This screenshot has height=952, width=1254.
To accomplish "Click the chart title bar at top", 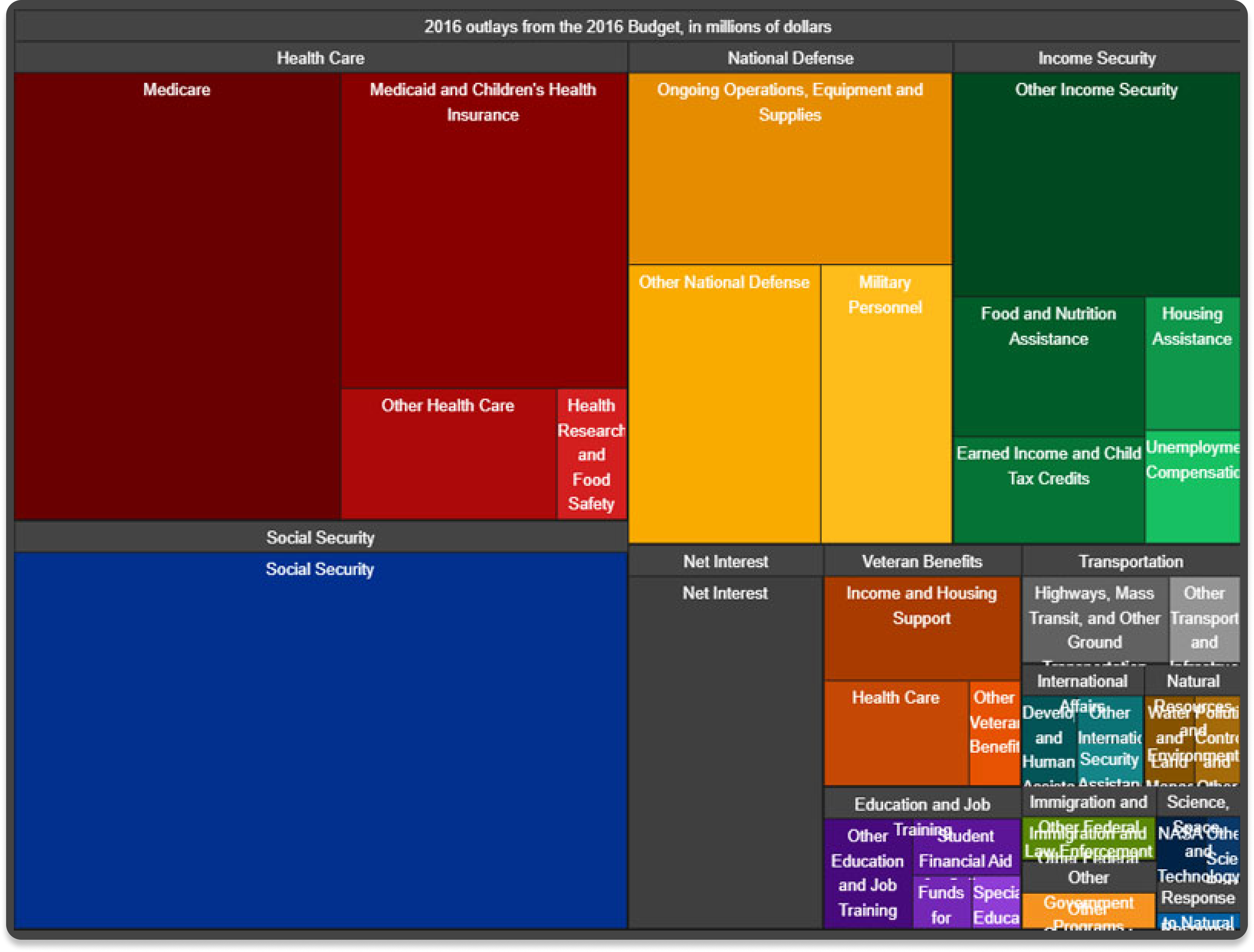I will coord(627,26).
